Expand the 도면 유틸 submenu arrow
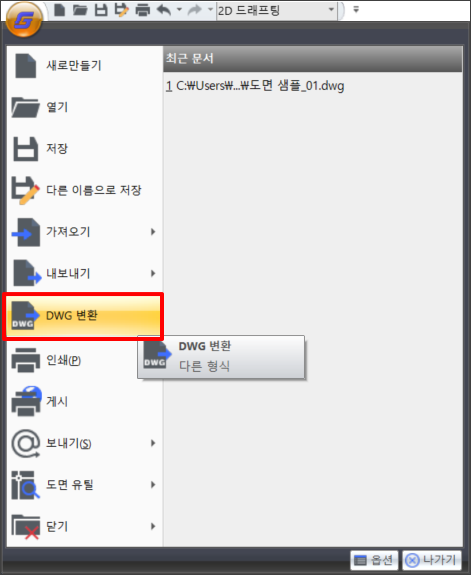 pos(153,485)
